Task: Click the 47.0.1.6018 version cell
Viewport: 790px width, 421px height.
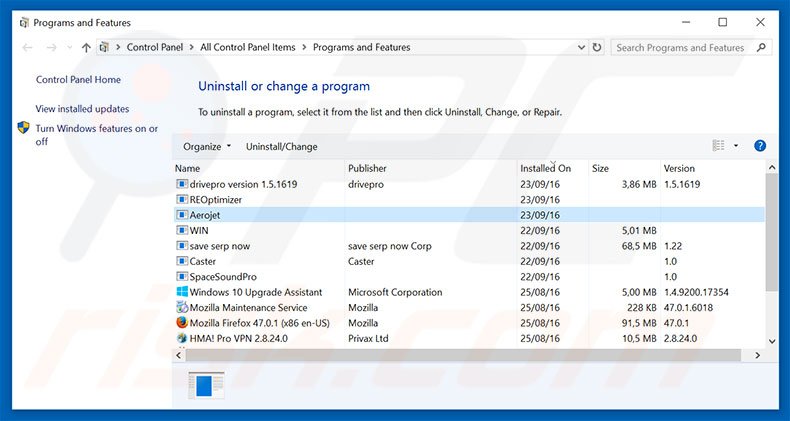Action: pos(688,308)
